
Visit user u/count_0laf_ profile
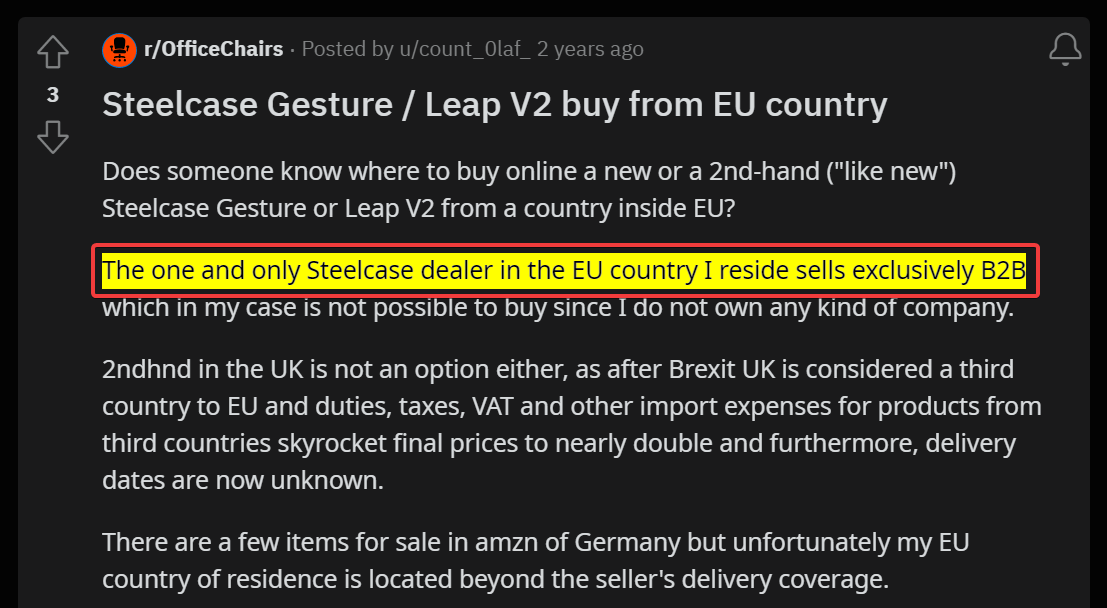pos(465,49)
